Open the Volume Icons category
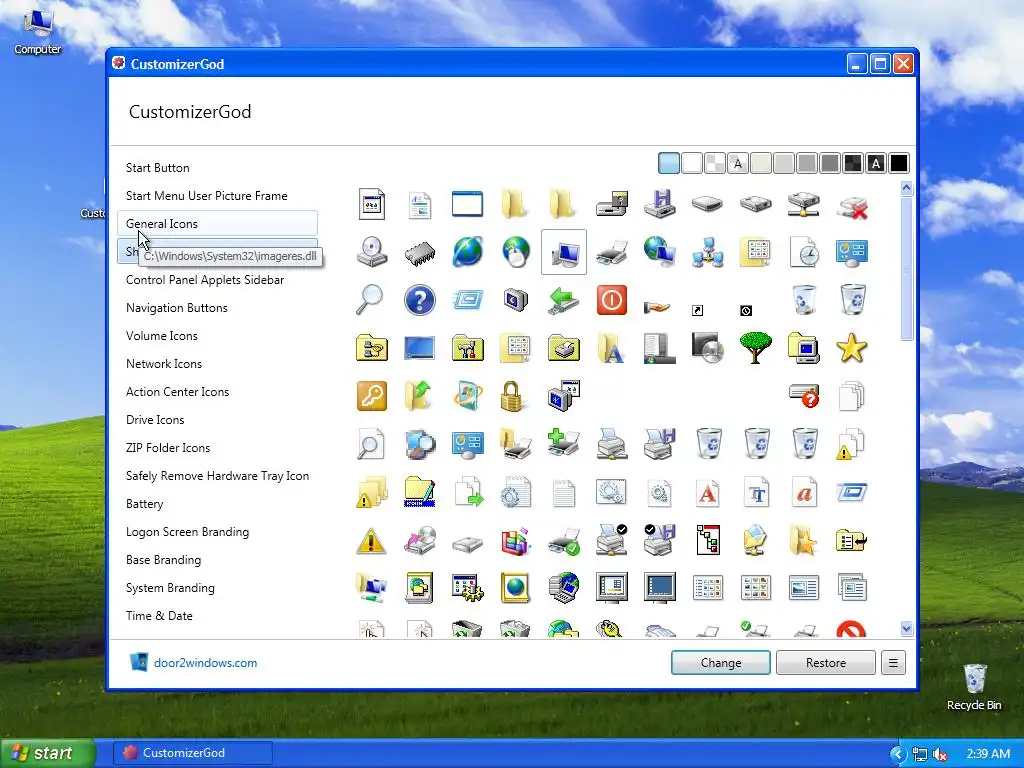This screenshot has height=768, width=1024. coord(161,336)
